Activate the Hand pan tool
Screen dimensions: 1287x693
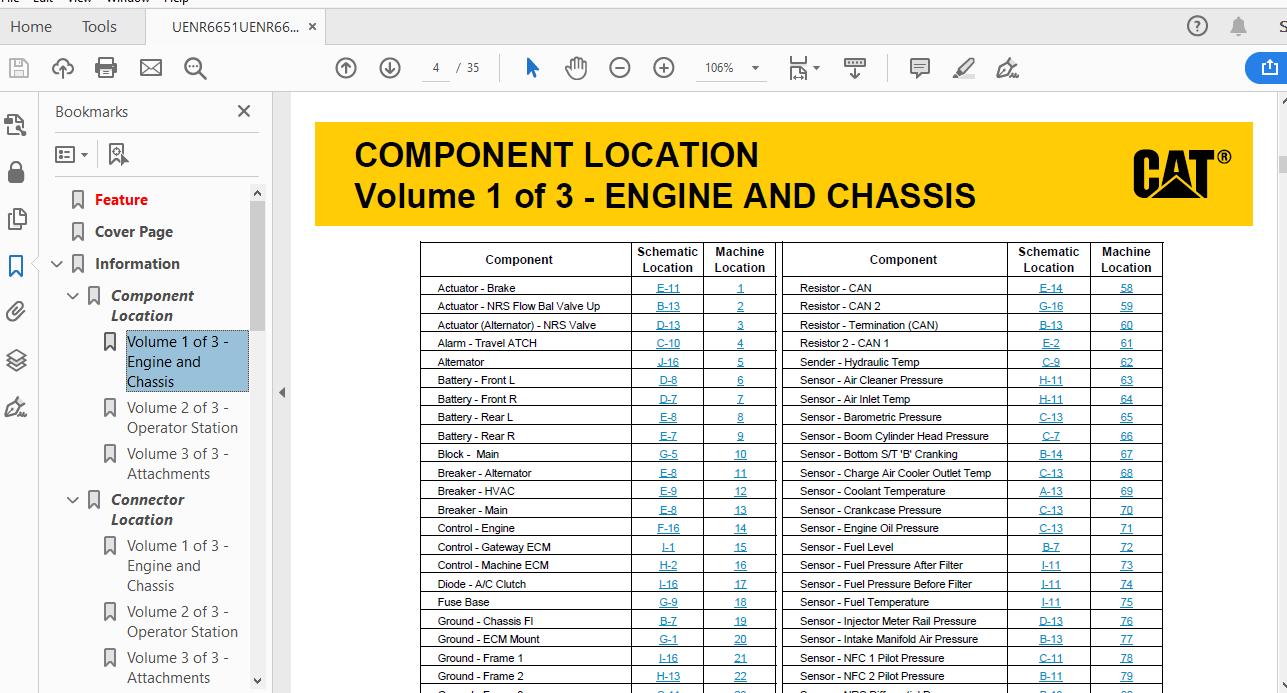[576, 68]
